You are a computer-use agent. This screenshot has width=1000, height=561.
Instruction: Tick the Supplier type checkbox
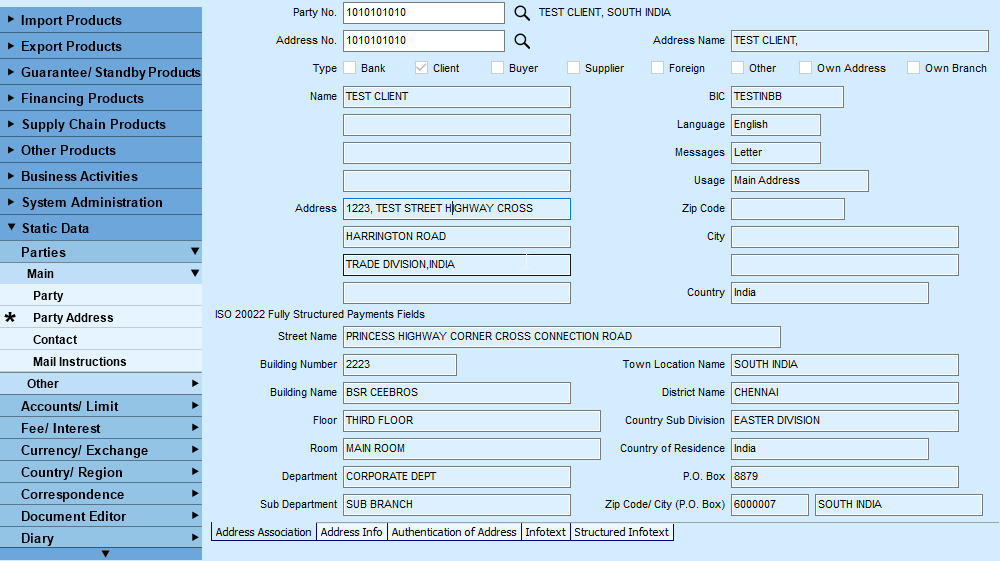click(x=573, y=68)
